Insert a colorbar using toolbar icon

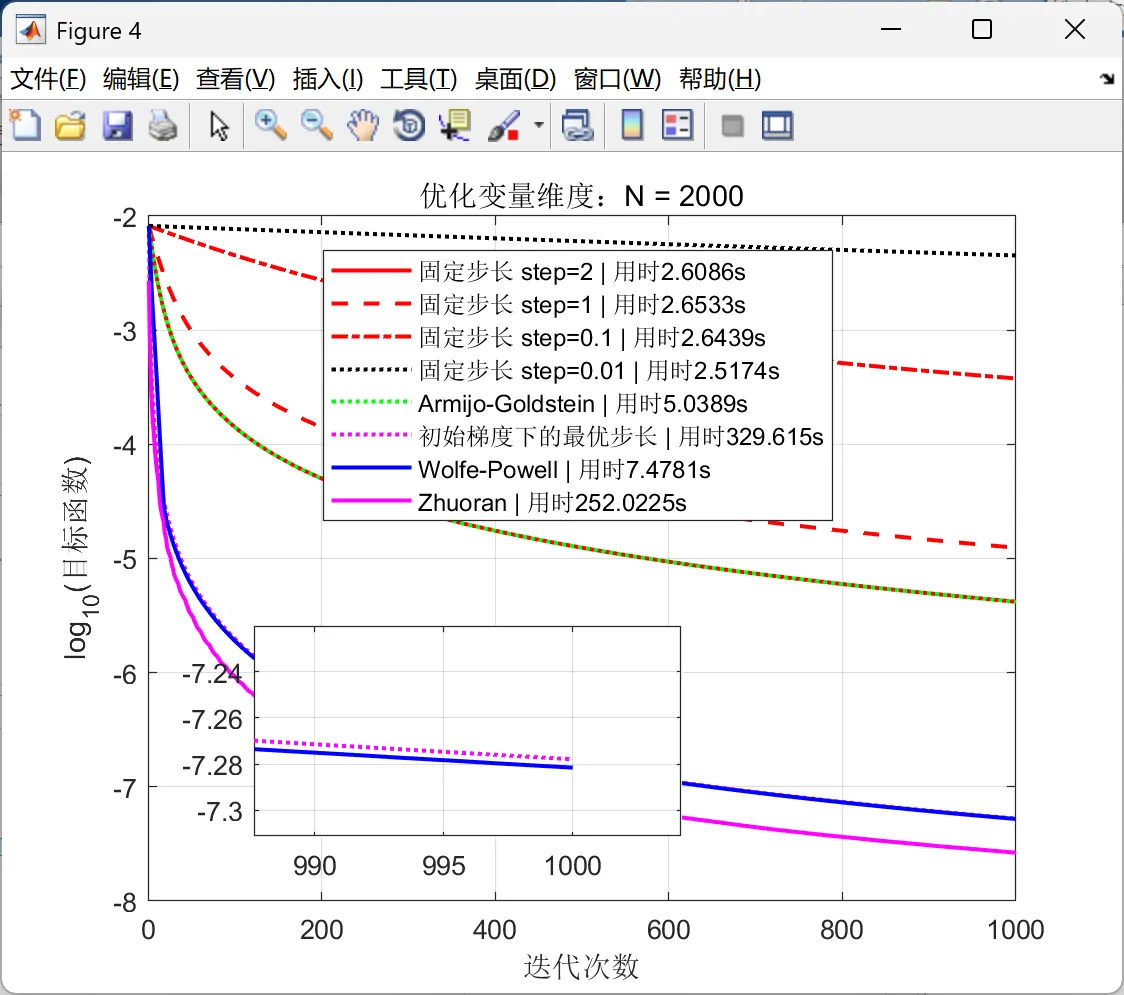point(632,125)
